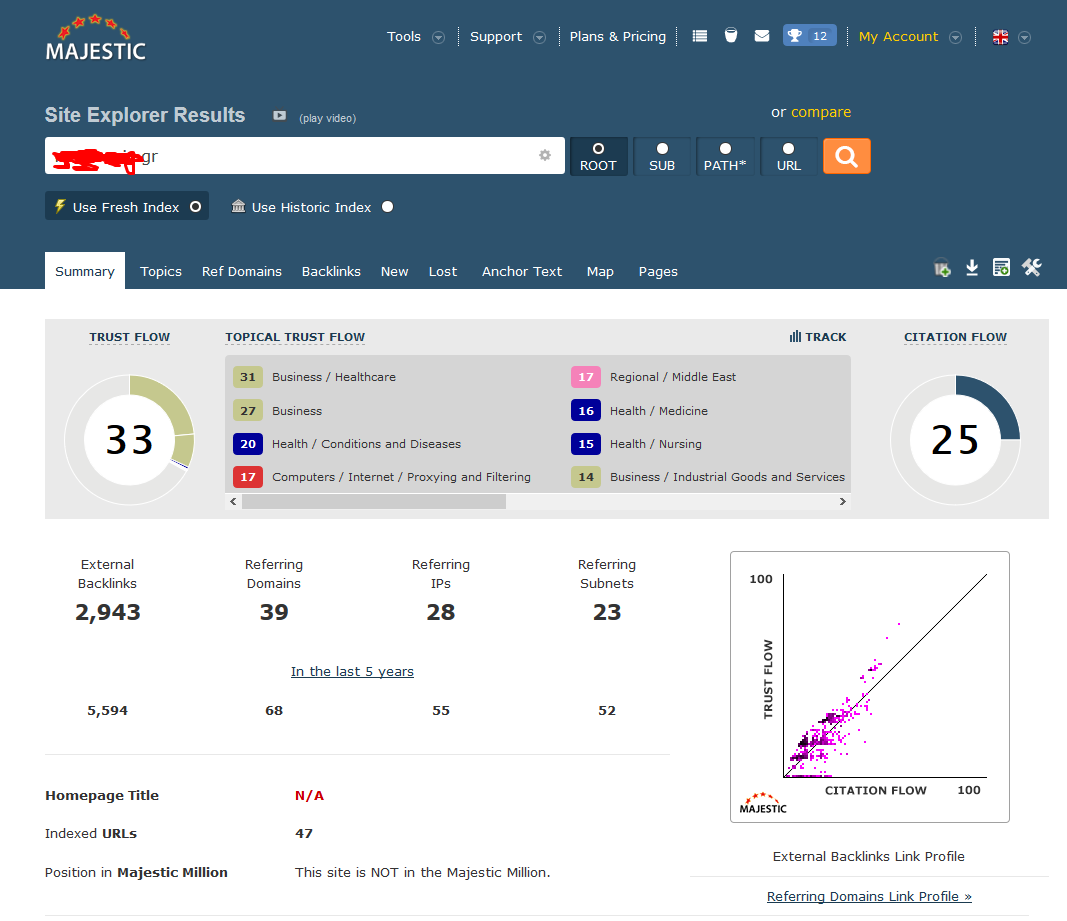The height and width of the screenshot is (921, 1067).
Task: Select the URL radio option
Action: pyautogui.click(x=788, y=148)
